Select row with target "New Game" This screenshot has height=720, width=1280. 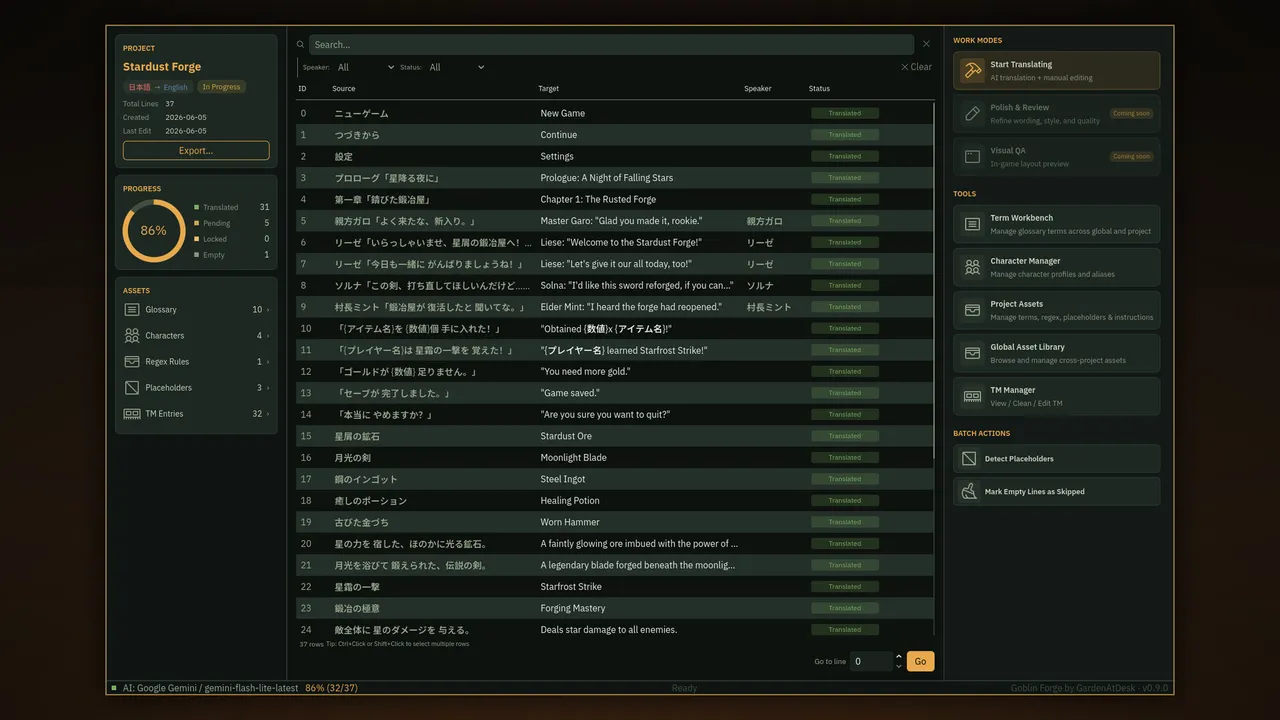pyautogui.click(x=615, y=113)
